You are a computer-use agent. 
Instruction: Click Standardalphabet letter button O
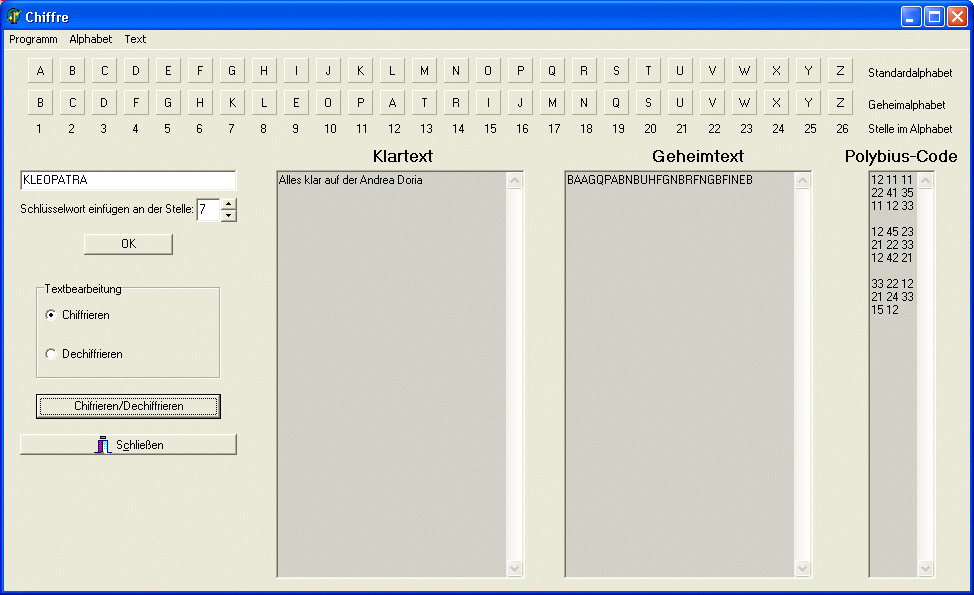tap(488, 71)
